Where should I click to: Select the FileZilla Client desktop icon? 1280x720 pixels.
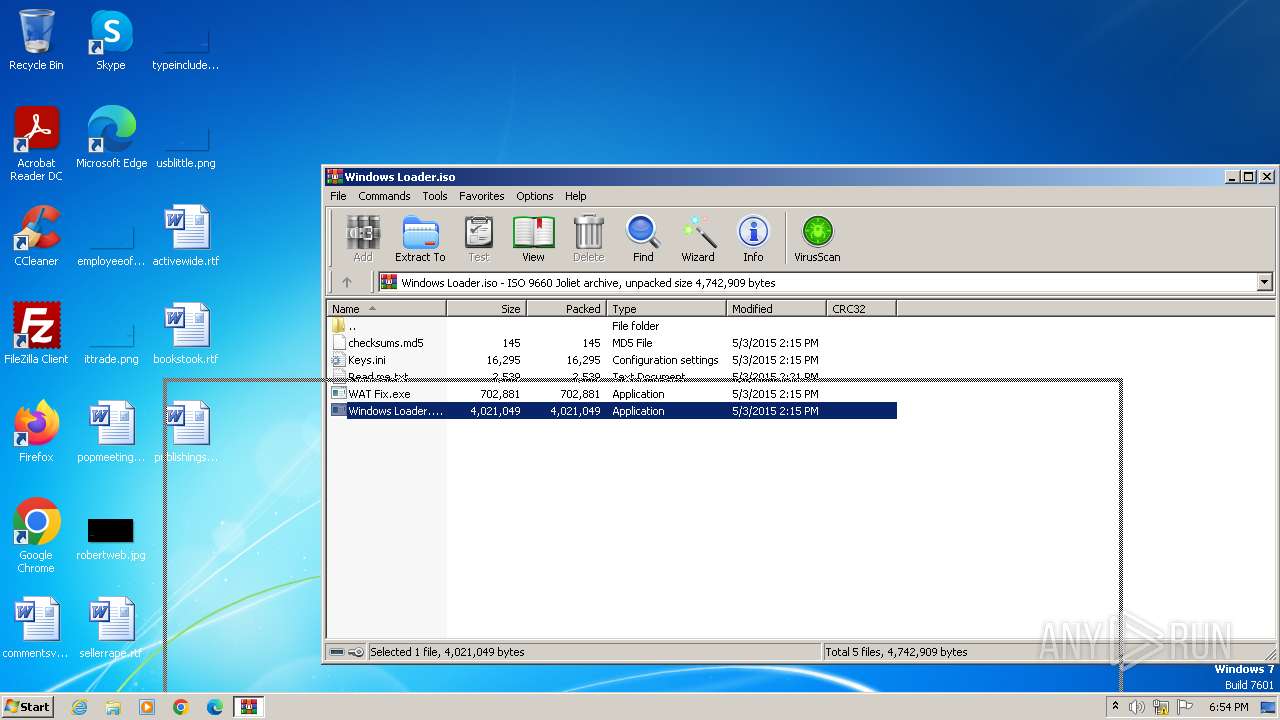[36, 334]
